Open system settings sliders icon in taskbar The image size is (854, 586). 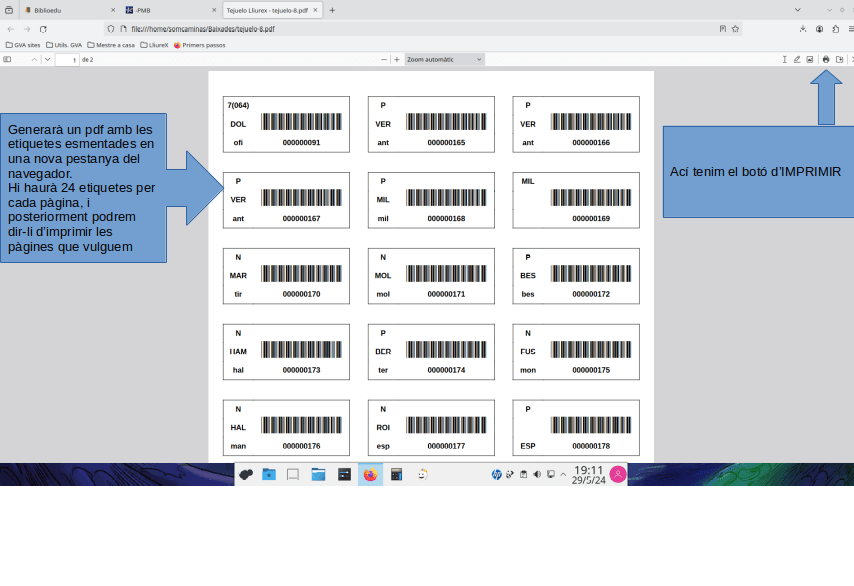[x=344, y=474]
